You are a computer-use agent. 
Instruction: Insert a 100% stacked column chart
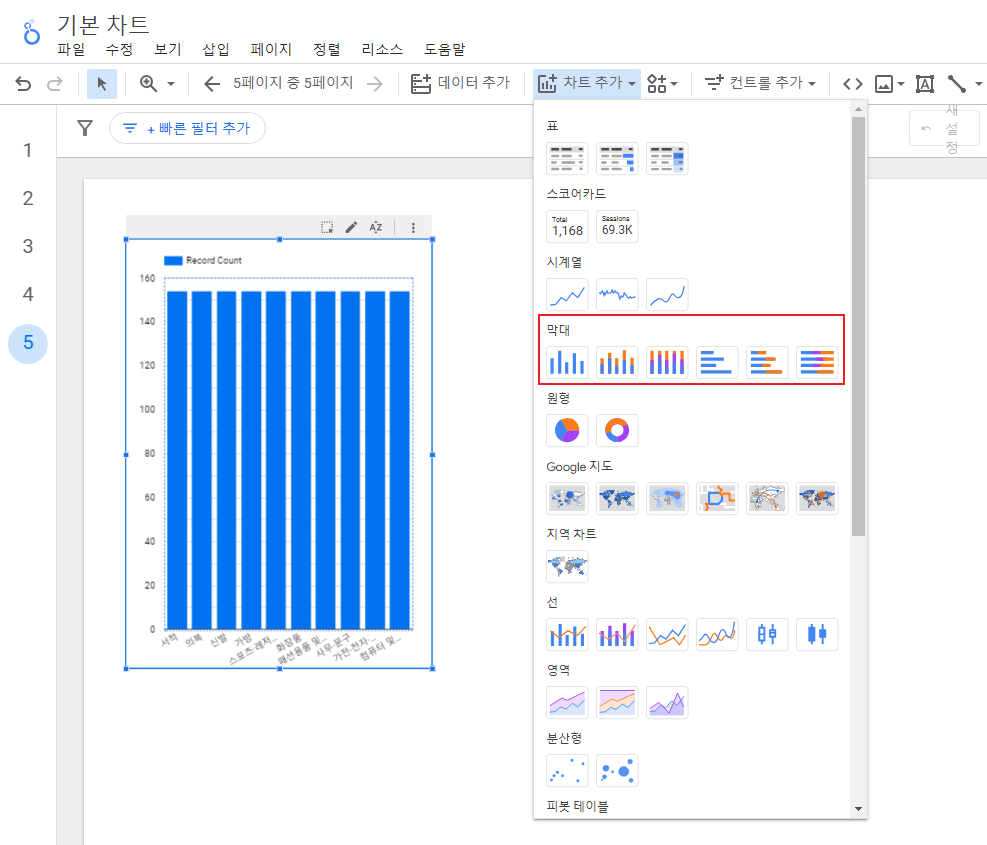point(667,362)
